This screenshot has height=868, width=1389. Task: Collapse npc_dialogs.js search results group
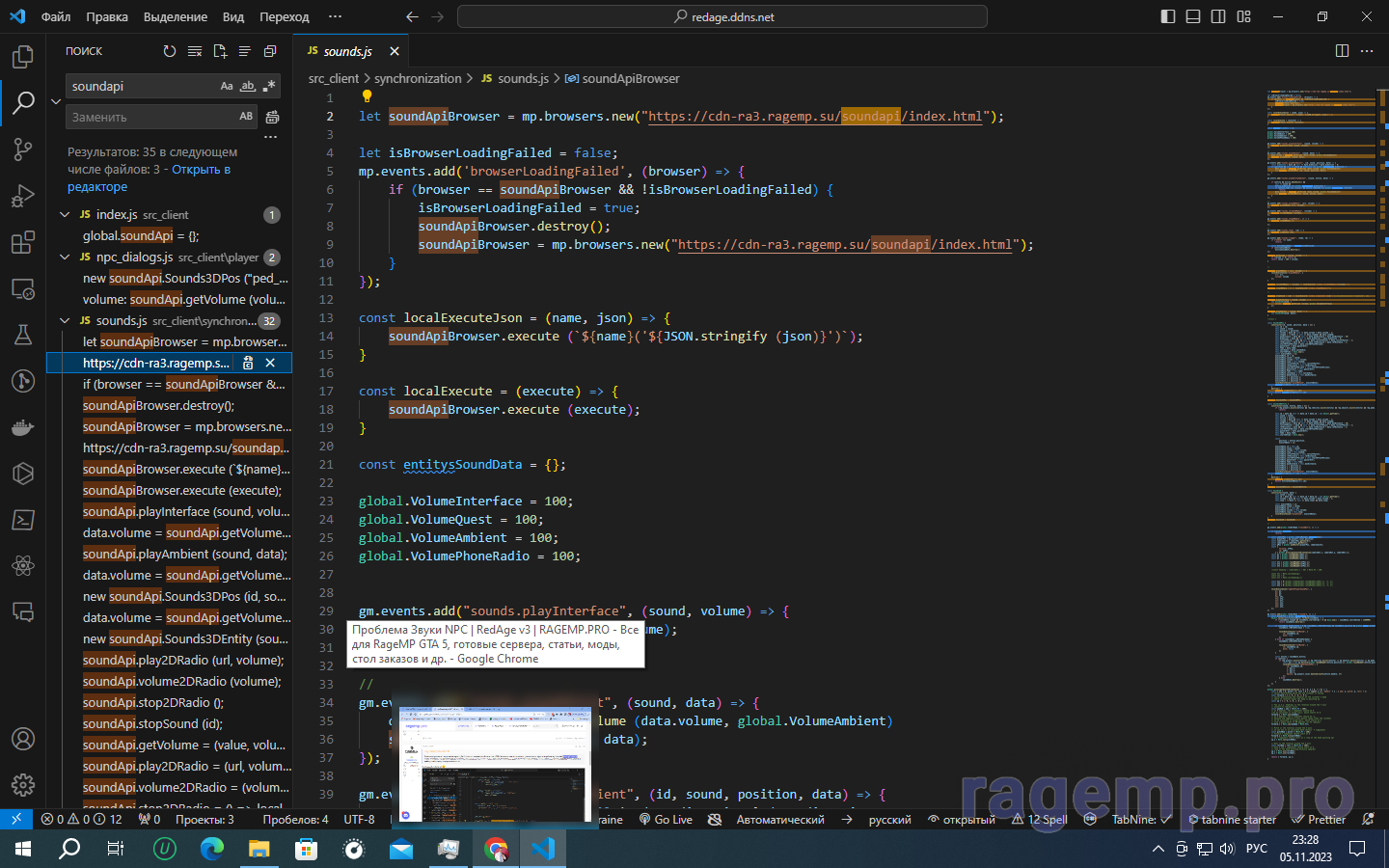coord(65,257)
